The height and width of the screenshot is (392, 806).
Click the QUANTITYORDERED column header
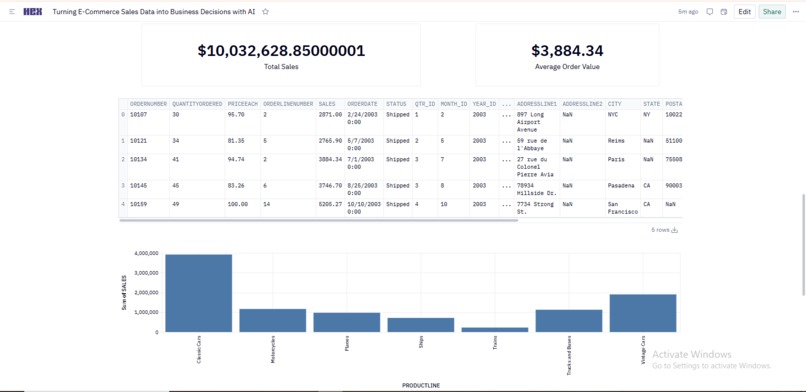pyautogui.click(x=197, y=104)
